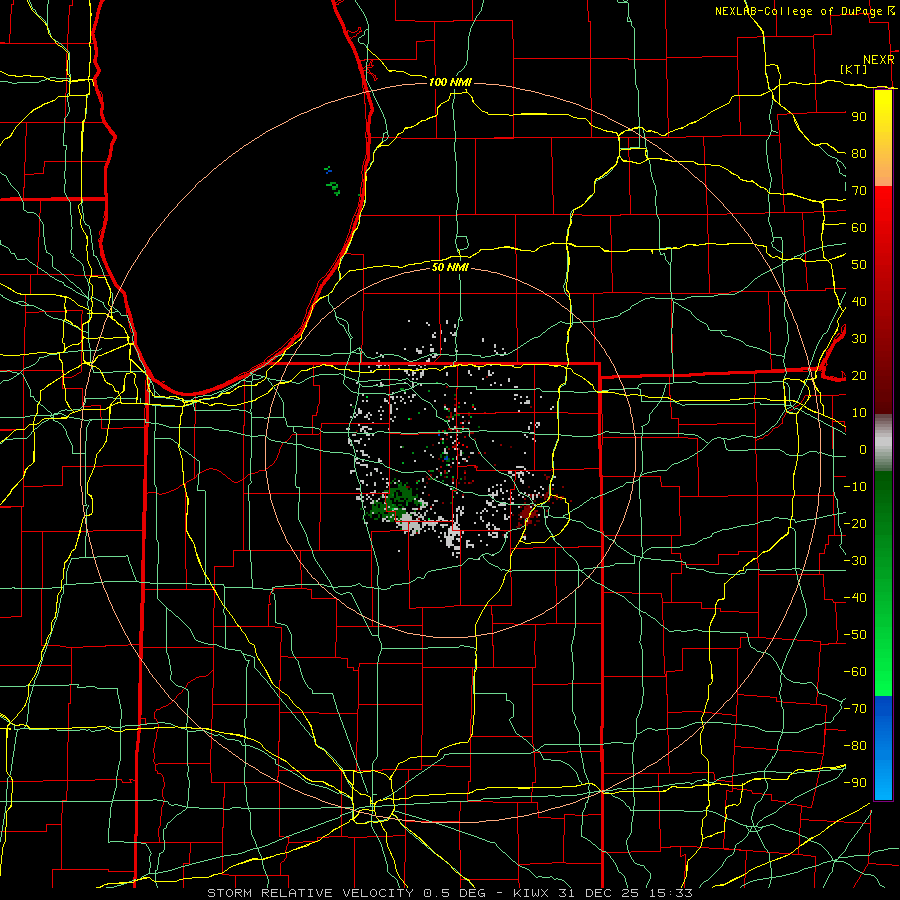900x900 pixels.
Task: Click the -80 knot scale label
Action: tap(855, 746)
